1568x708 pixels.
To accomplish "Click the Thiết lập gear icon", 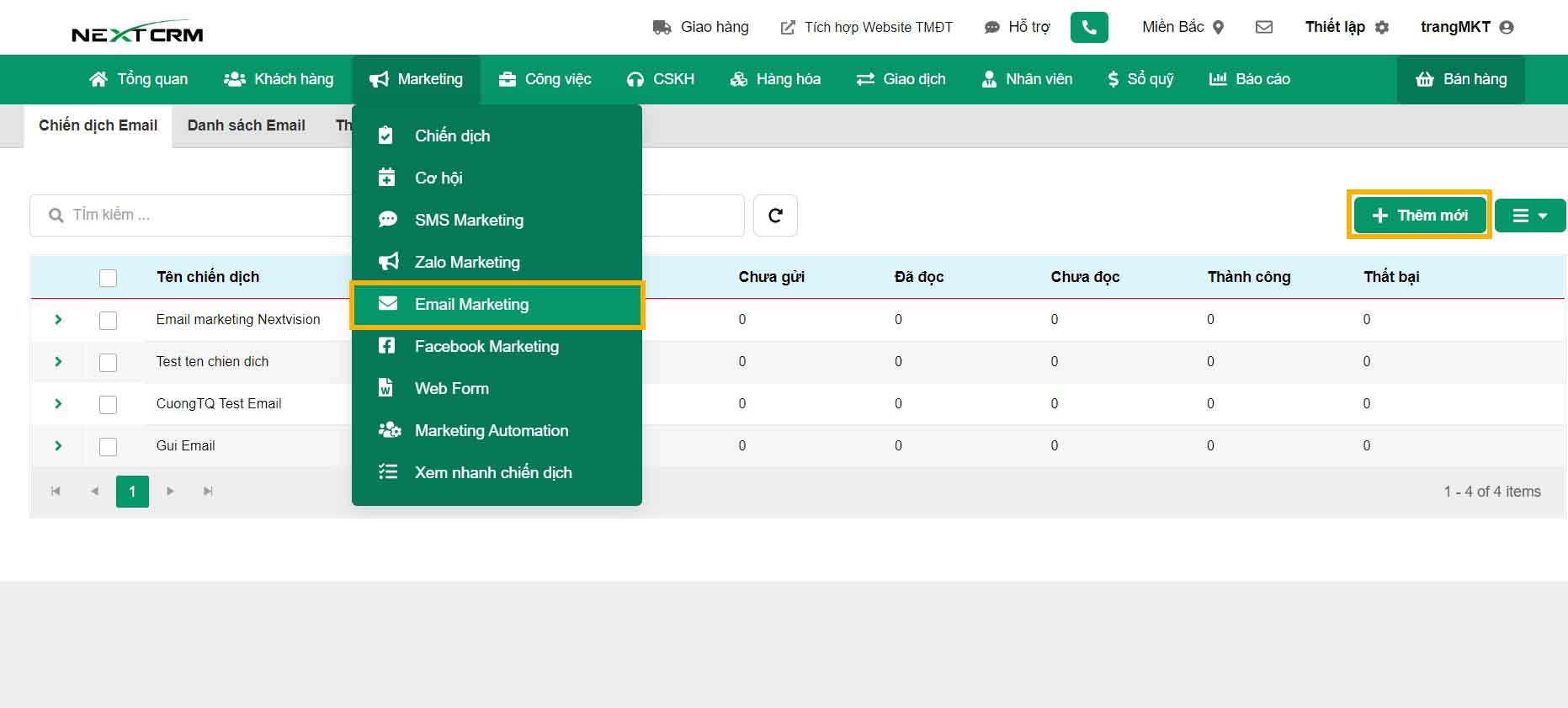I will (x=1382, y=28).
